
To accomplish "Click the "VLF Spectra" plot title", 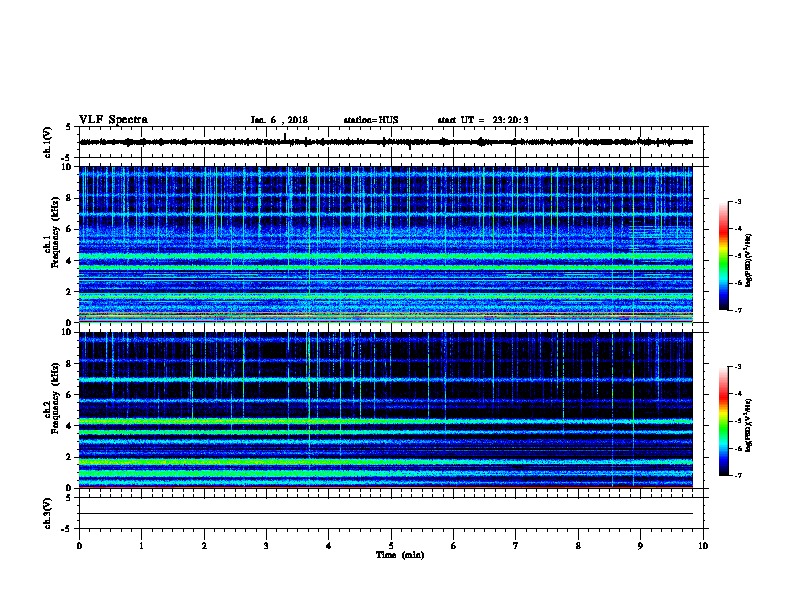I will click(113, 120).
